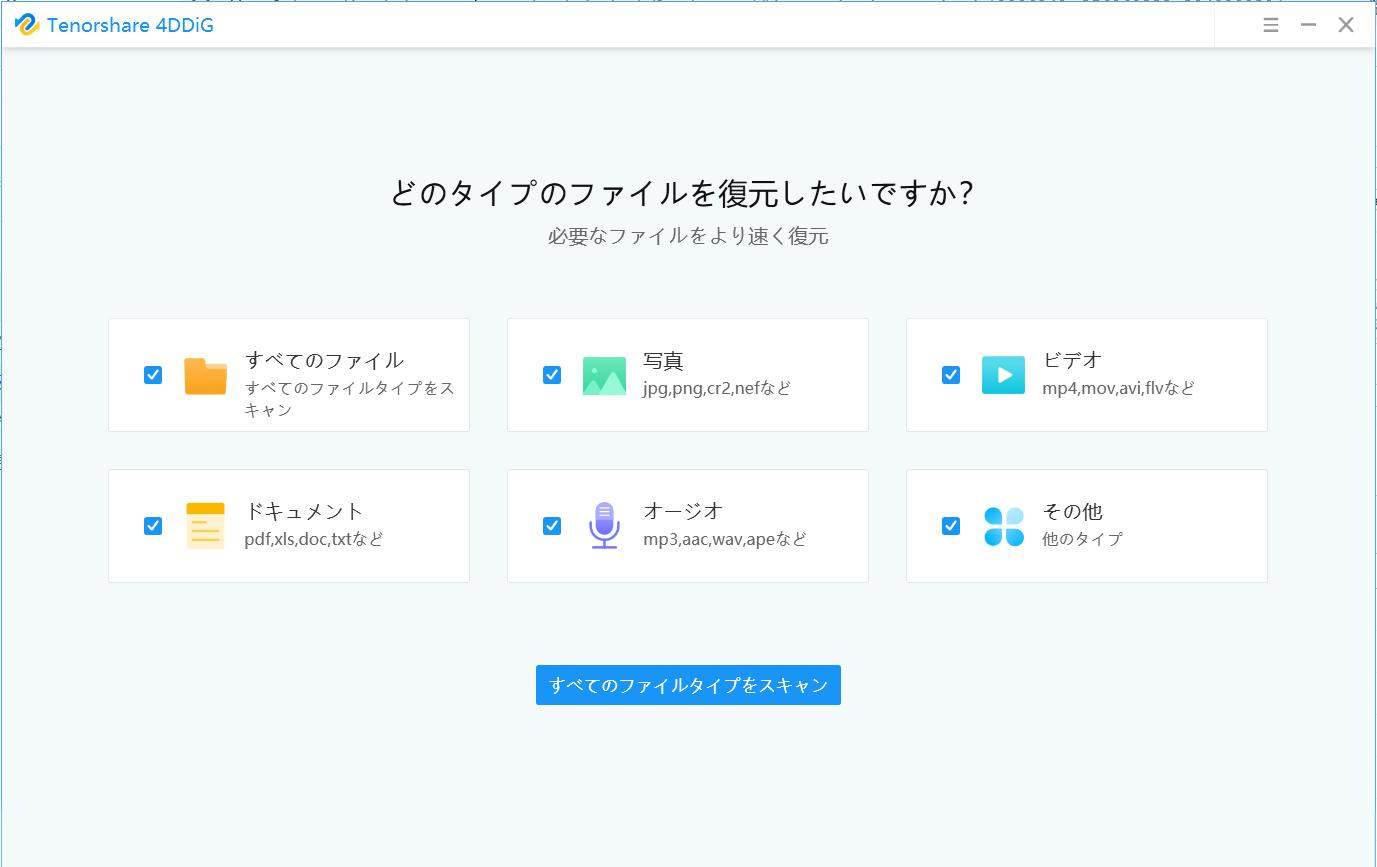The width and height of the screenshot is (1377, 867).
Task: Click the blue play icon for ビデオ
Action: [x=1003, y=375]
